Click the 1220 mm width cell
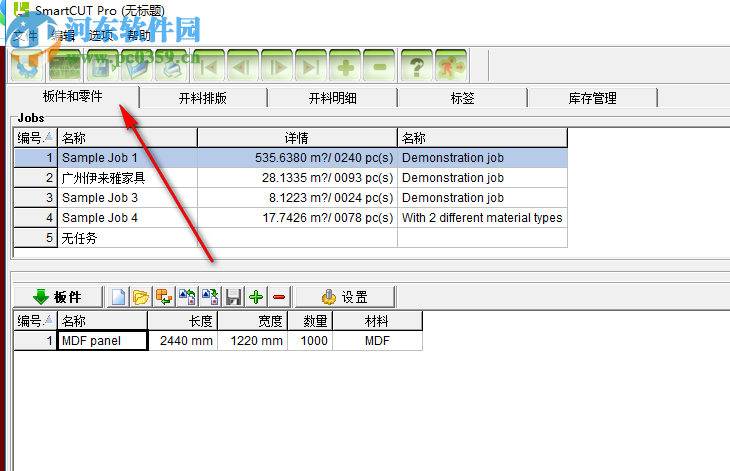730x471 pixels. 253,341
